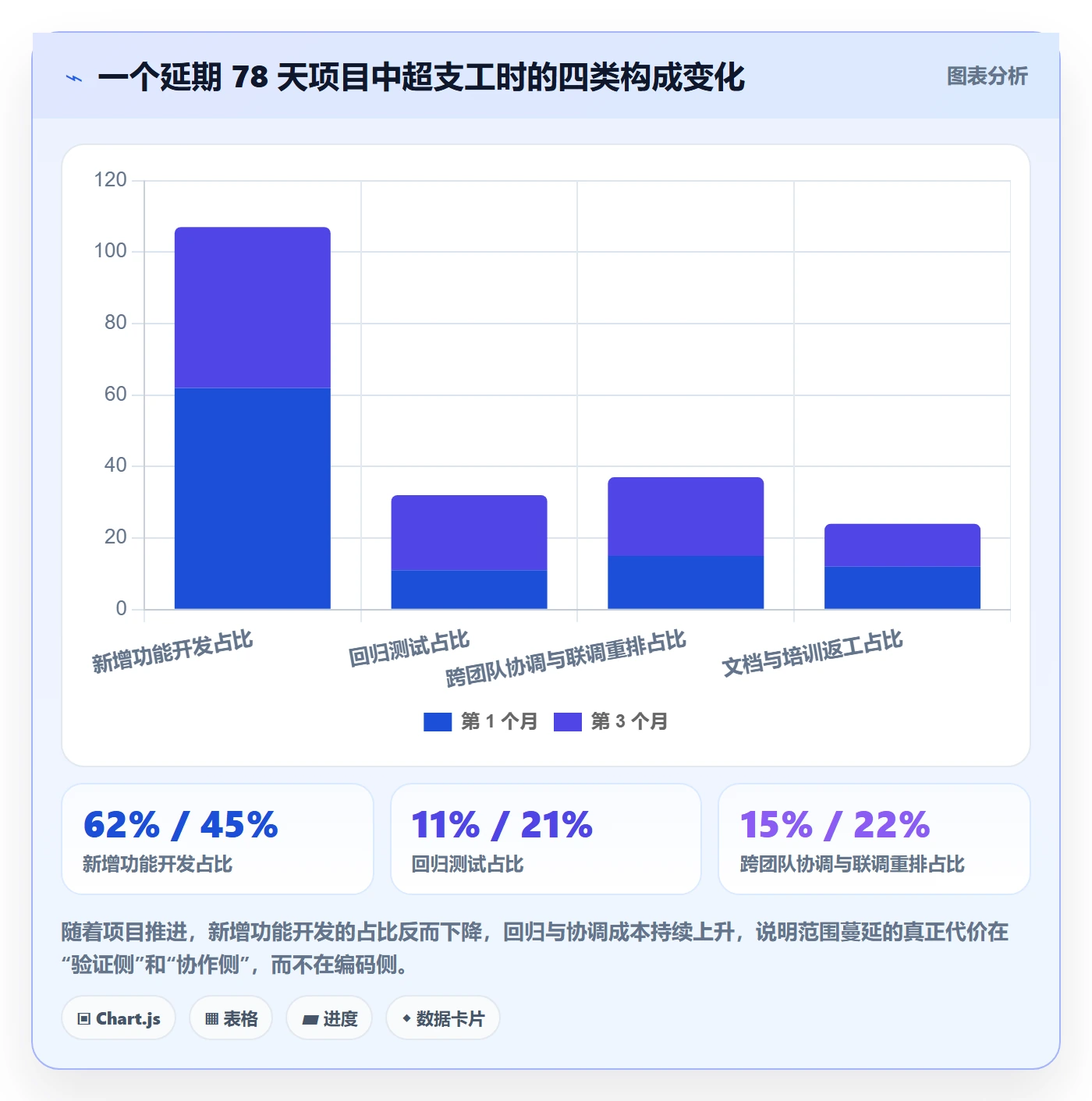Click the 15% / 22% data card value
Screen dimensions: 1092x1101
[x=835, y=825]
